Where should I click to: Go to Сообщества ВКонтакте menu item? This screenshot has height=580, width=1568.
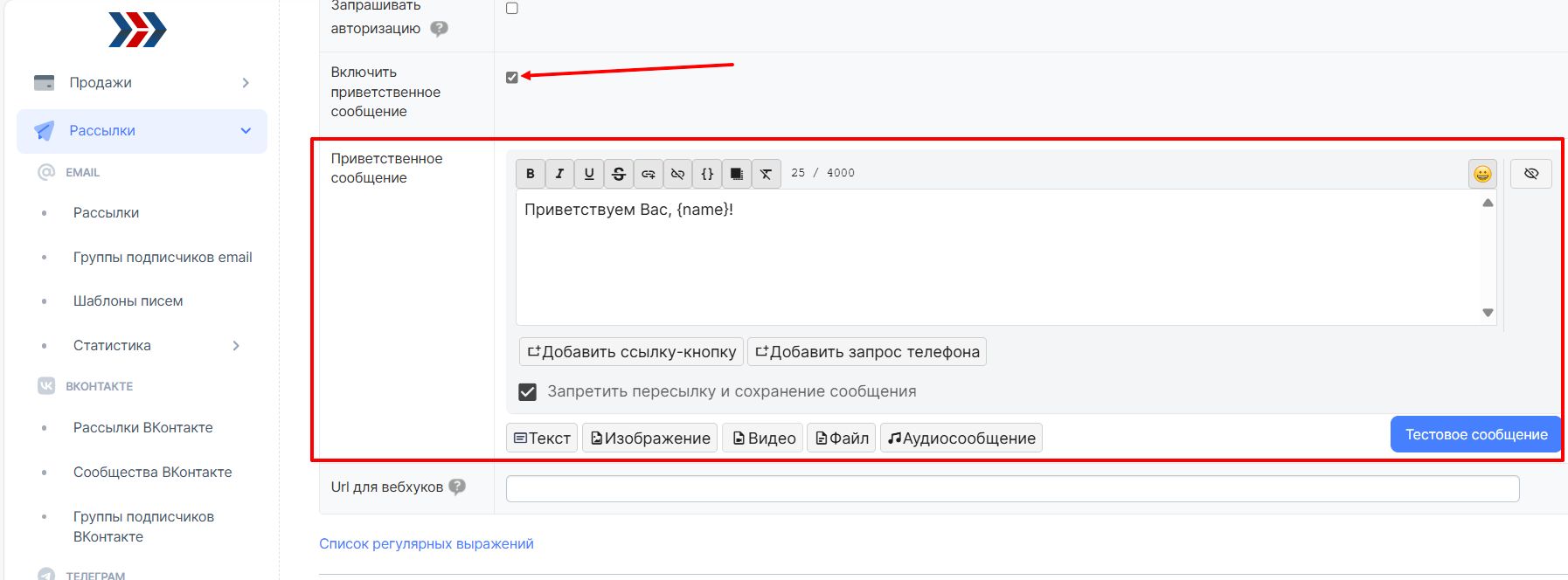(x=152, y=473)
